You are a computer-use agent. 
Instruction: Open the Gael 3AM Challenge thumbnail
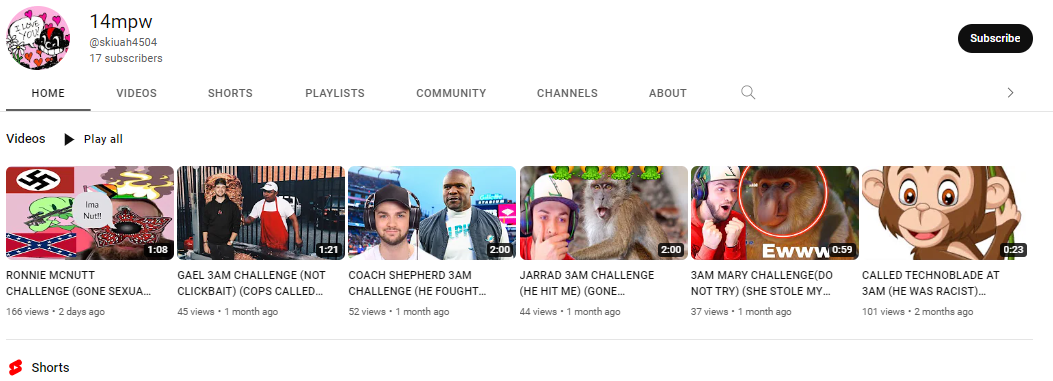(261, 213)
